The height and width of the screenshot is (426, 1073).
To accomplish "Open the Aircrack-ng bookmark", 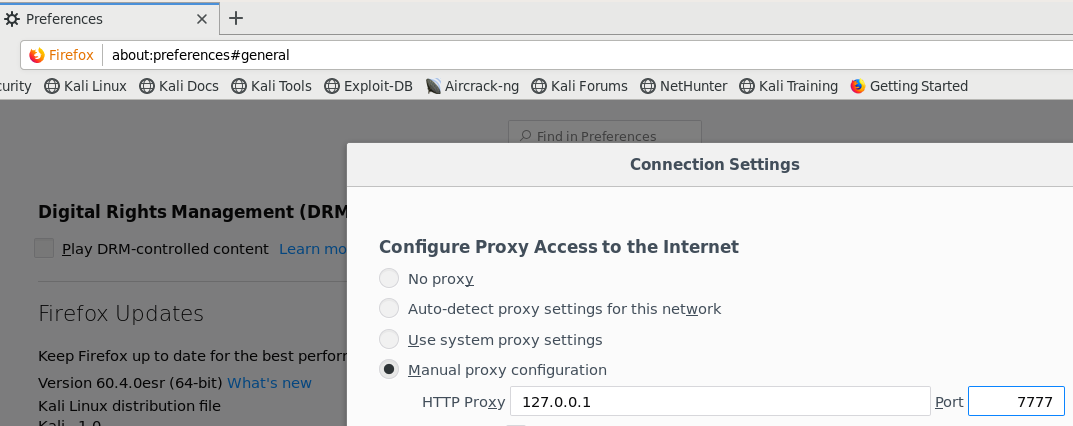I will (x=472, y=86).
